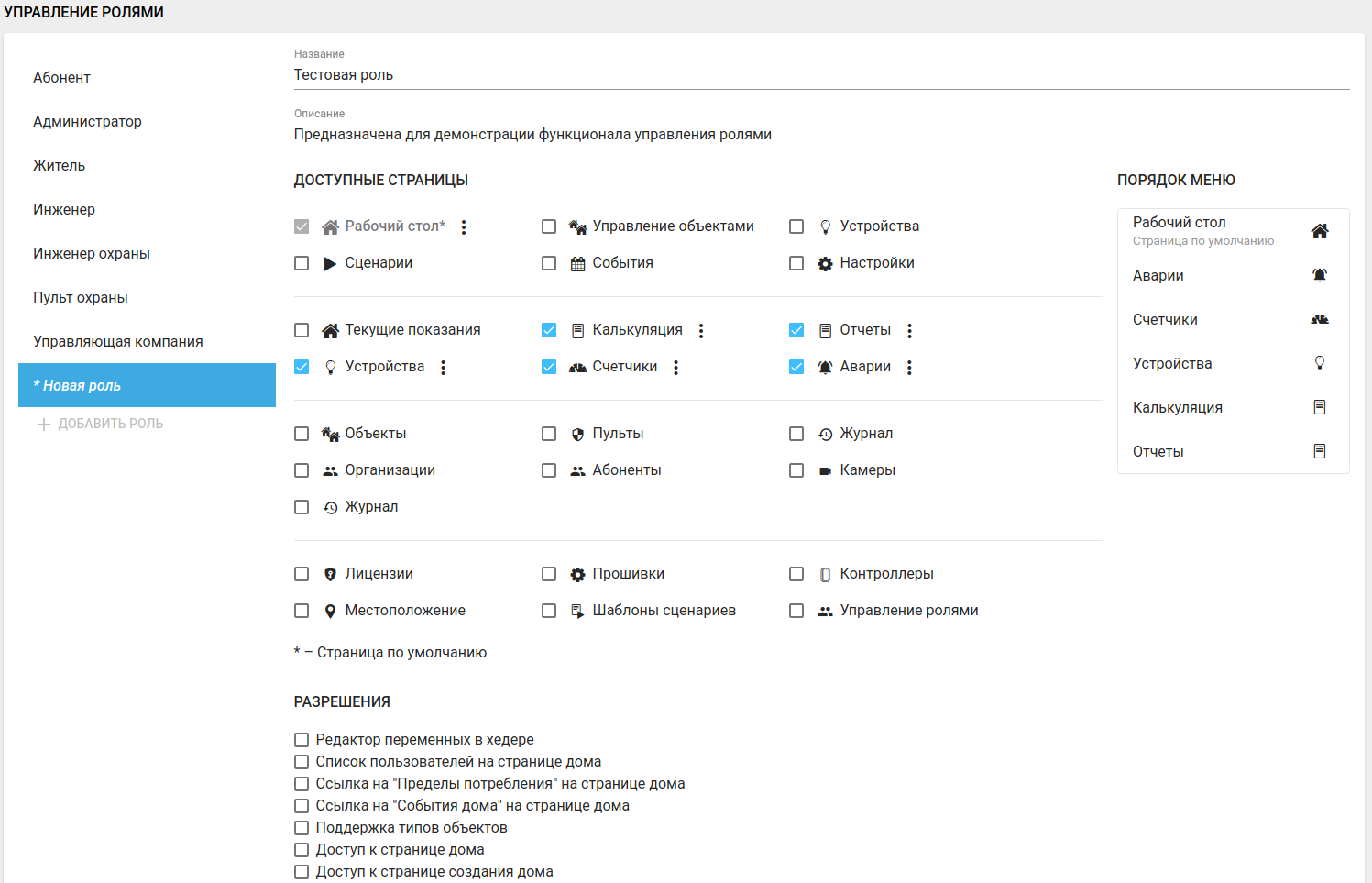The width and height of the screenshot is (1372, 883).
Task: Click the play icon next to Сценарии
Action: [330, 264]
